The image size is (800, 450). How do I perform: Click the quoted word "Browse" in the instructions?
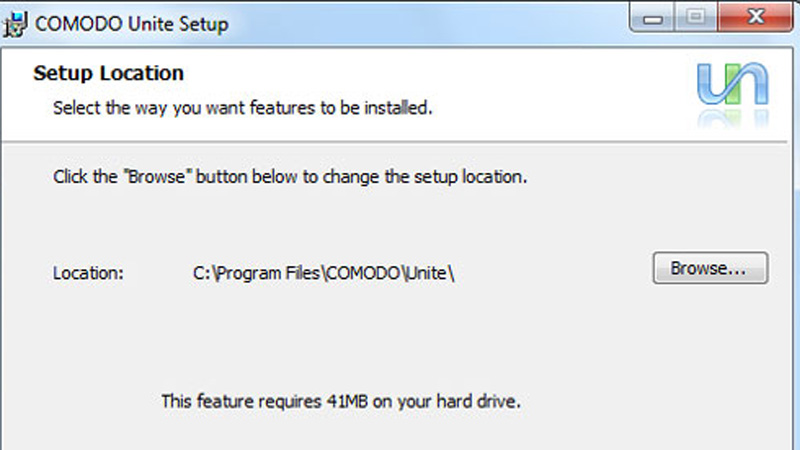click(157, 177)
